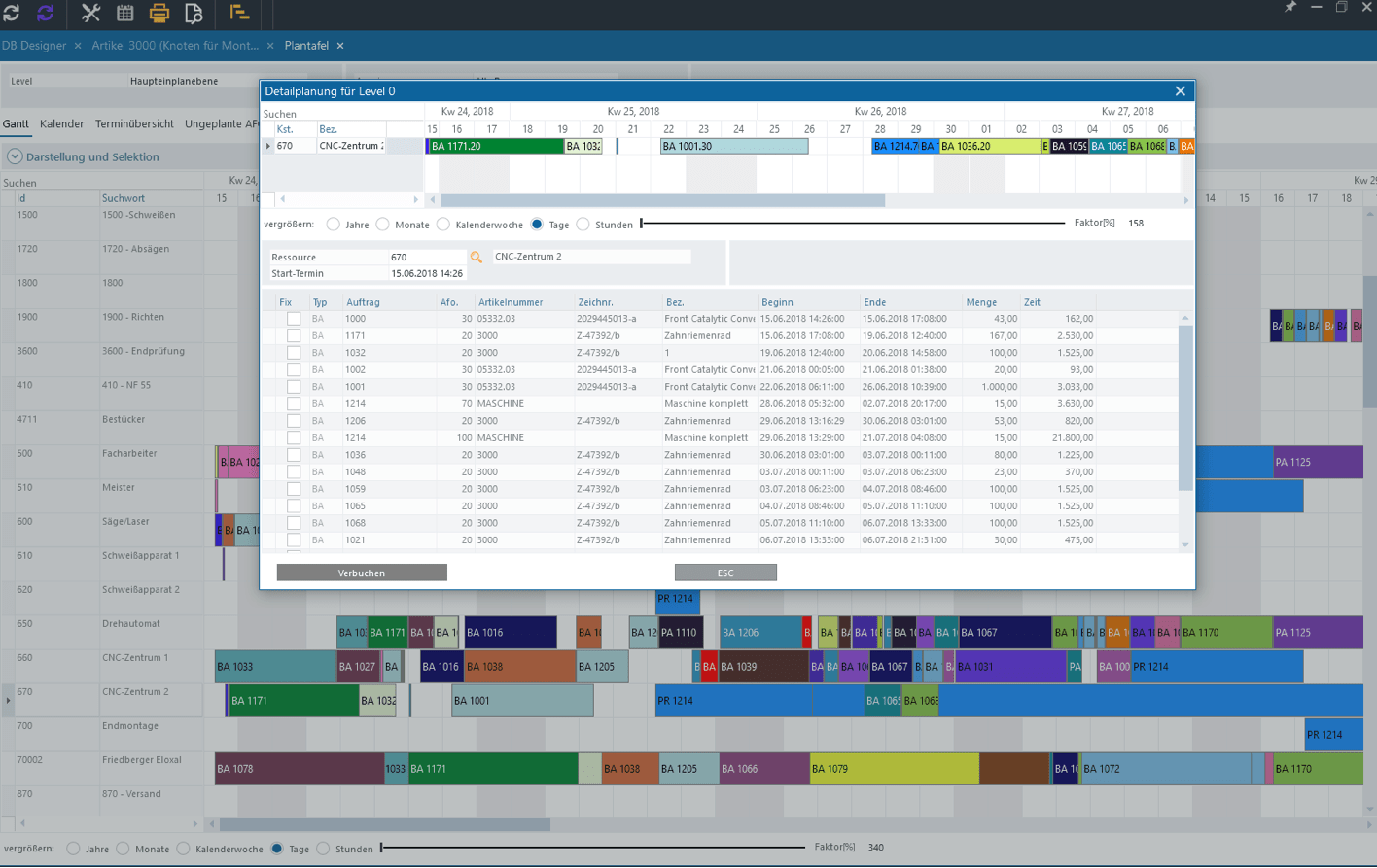The image size is (1377, 868).
Task: Switch to the Kalender tab
Action: (x=61, y=123)
